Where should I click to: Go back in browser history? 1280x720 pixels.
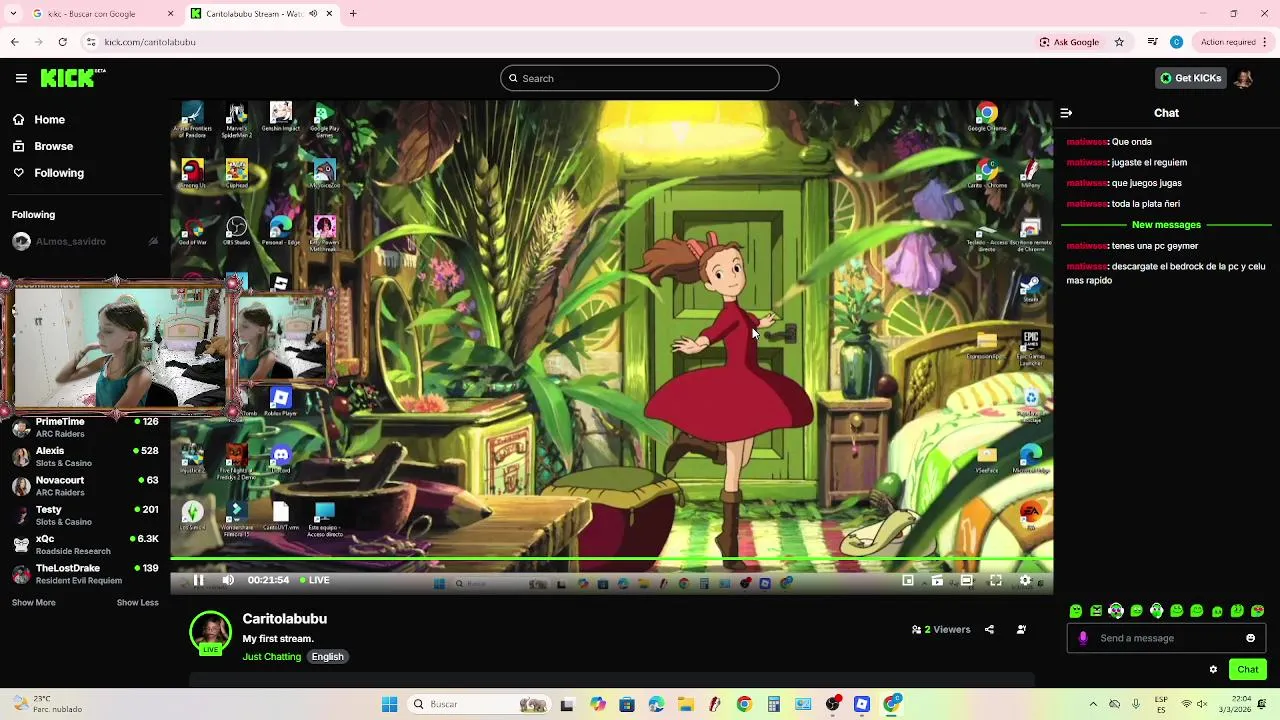14,42
